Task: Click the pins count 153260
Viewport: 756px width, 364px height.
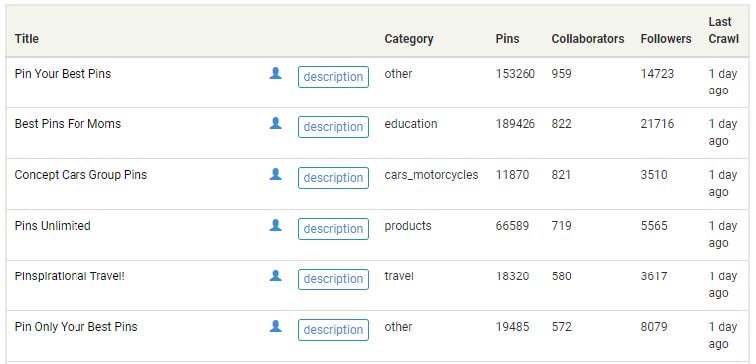Action: [515, 74]
